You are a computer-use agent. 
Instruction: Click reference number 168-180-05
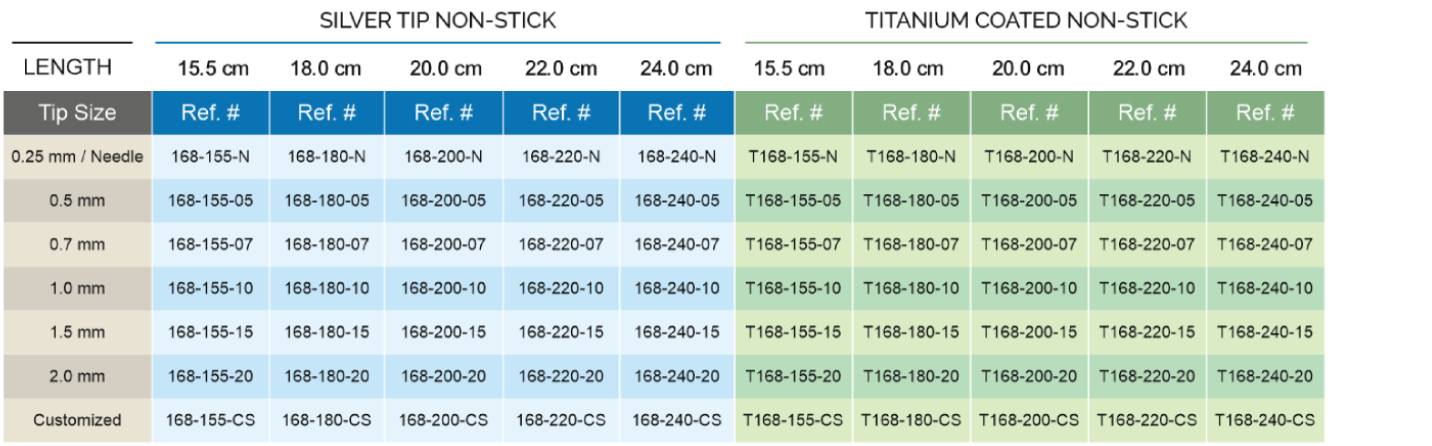click(x=327, y=200)
